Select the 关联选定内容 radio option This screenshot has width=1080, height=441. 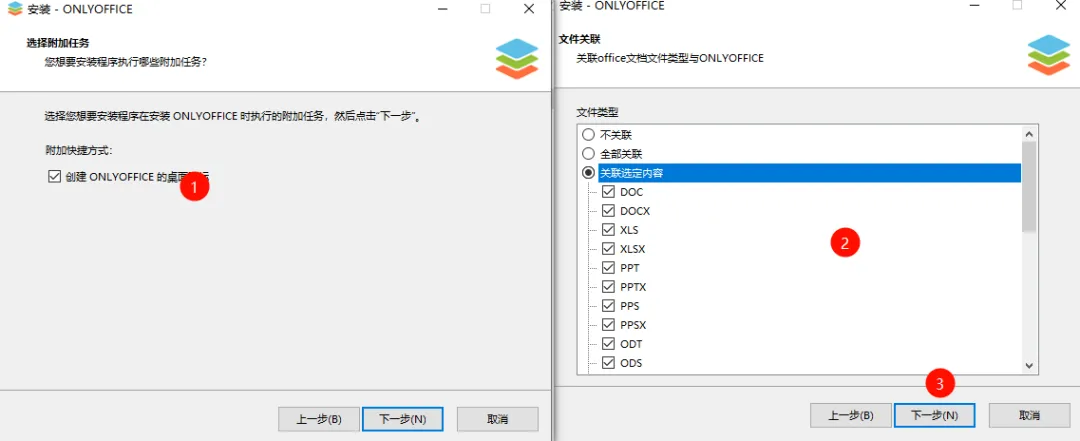click(x=588, y=173)
